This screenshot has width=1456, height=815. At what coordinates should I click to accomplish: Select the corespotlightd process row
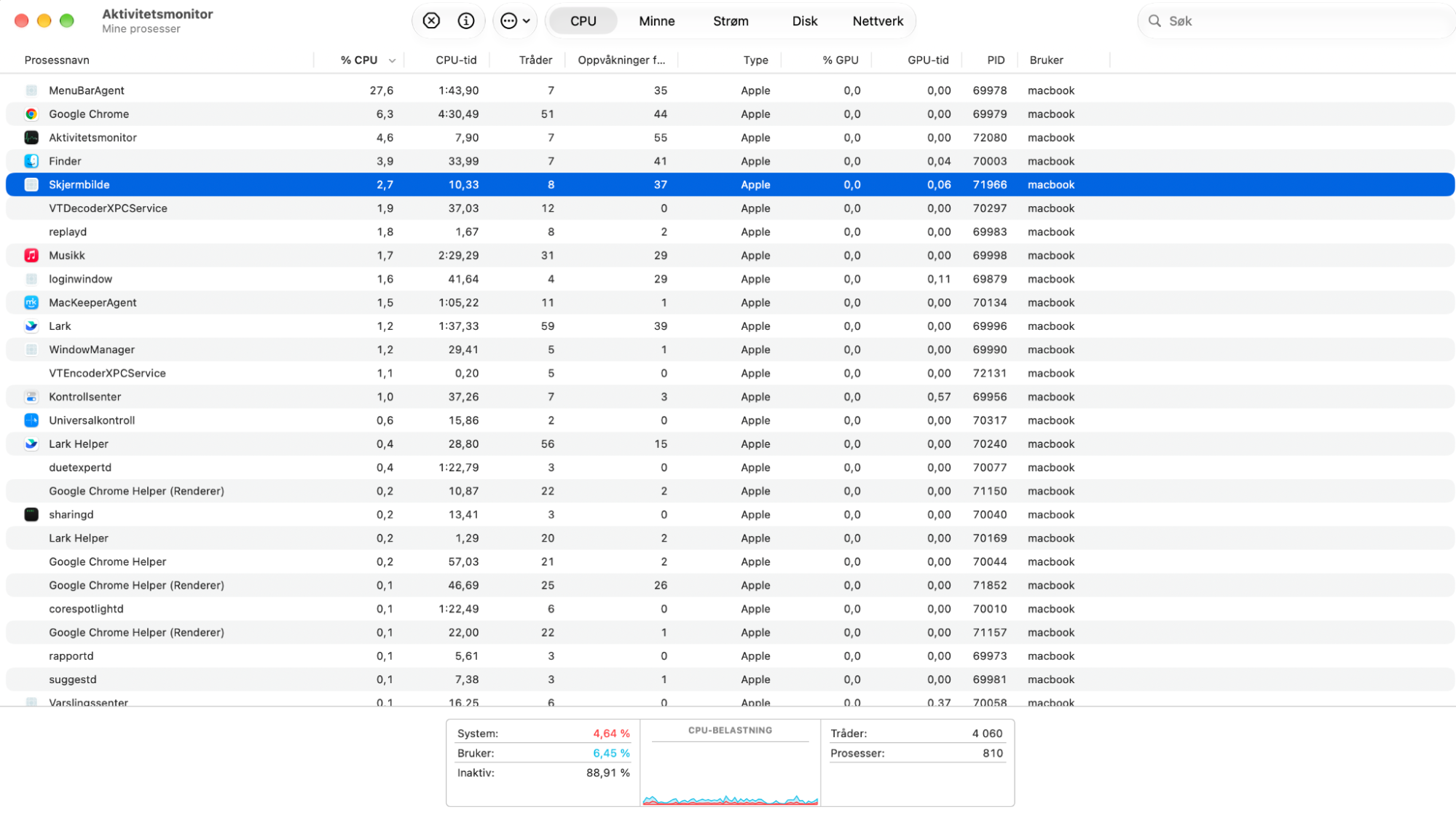tap(731, 609)
